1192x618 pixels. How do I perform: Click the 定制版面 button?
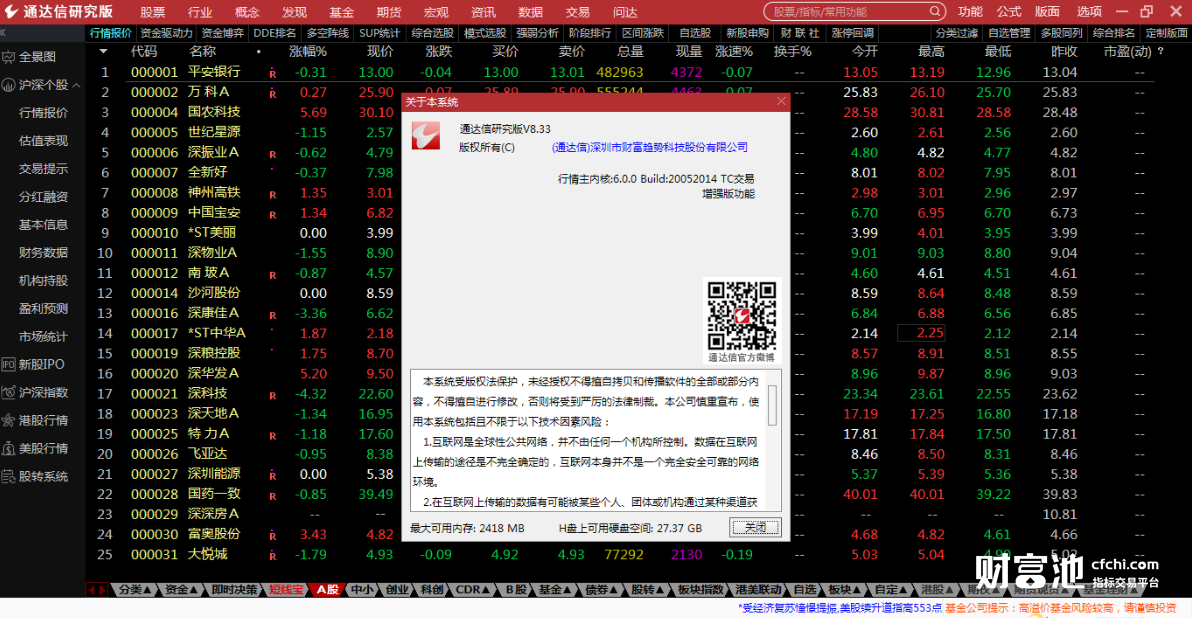[x=1165, y=33]
